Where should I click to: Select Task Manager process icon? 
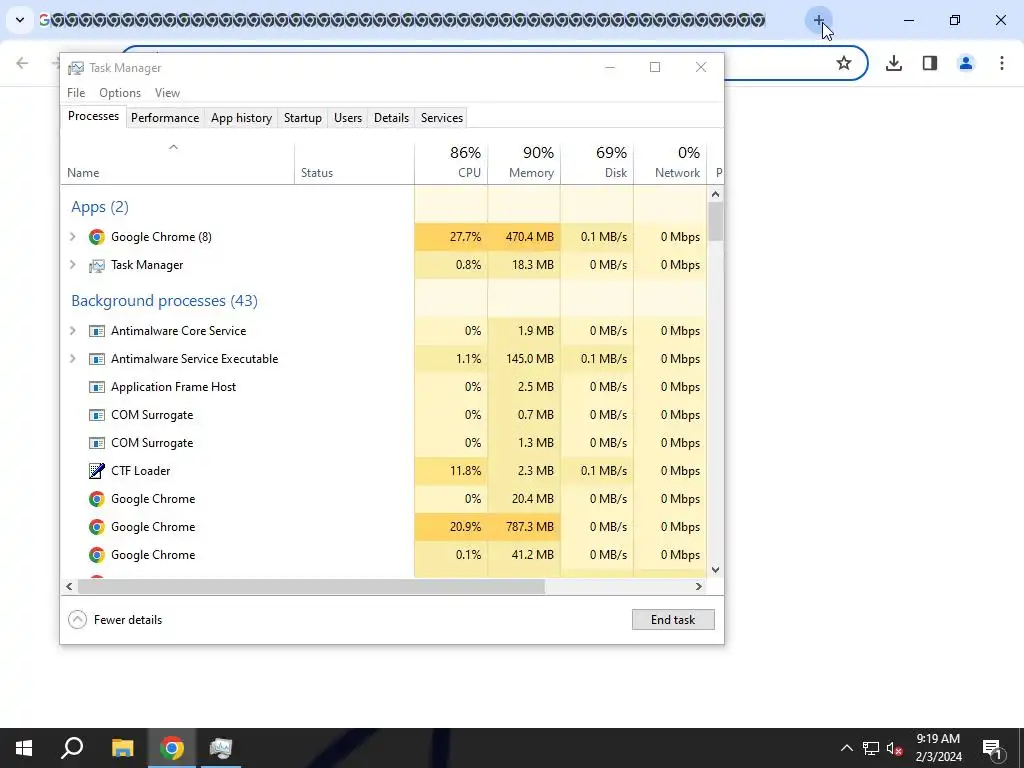click(97, 265)
